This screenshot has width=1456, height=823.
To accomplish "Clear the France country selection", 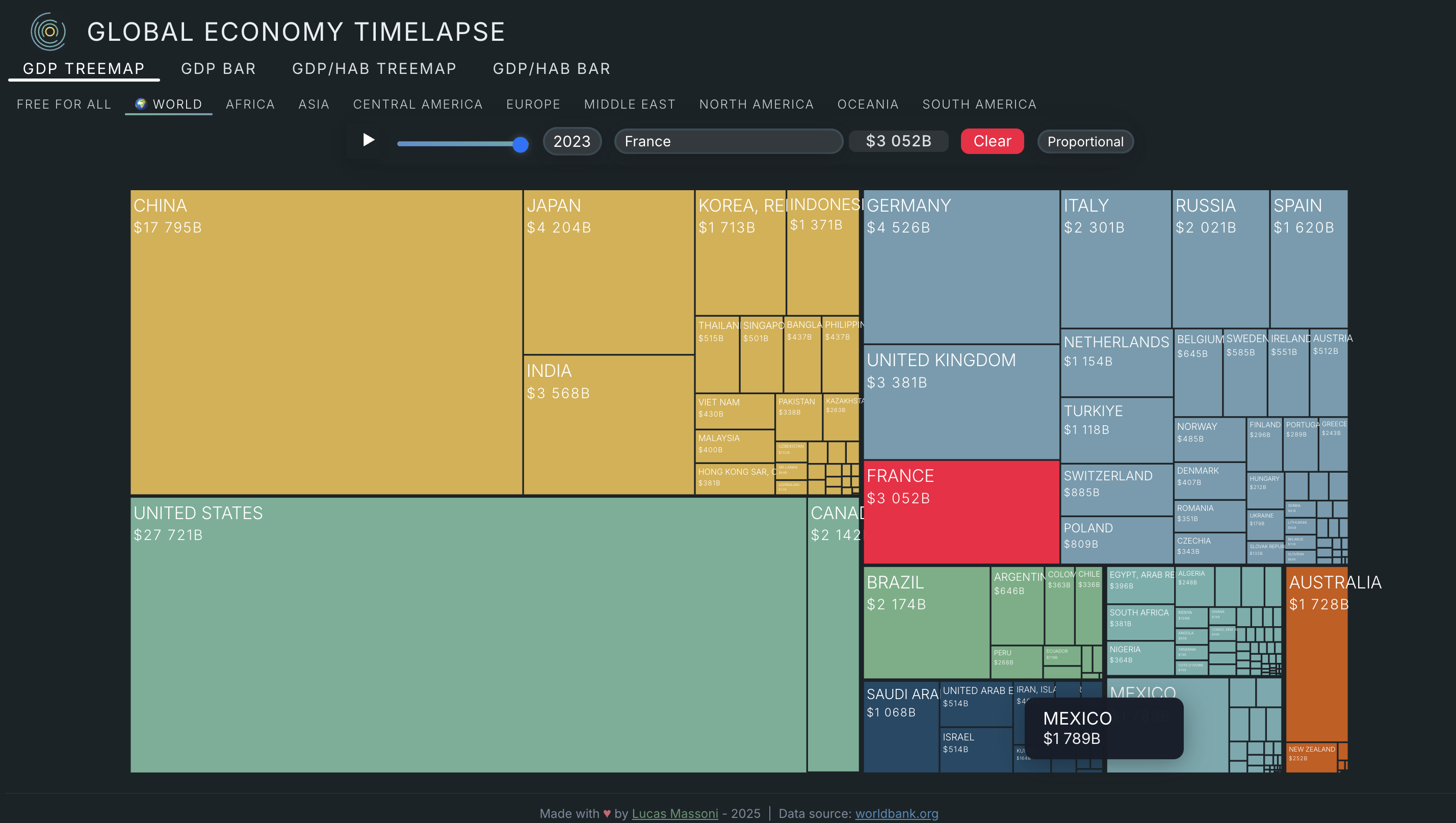I will click(x=992, y=141).
